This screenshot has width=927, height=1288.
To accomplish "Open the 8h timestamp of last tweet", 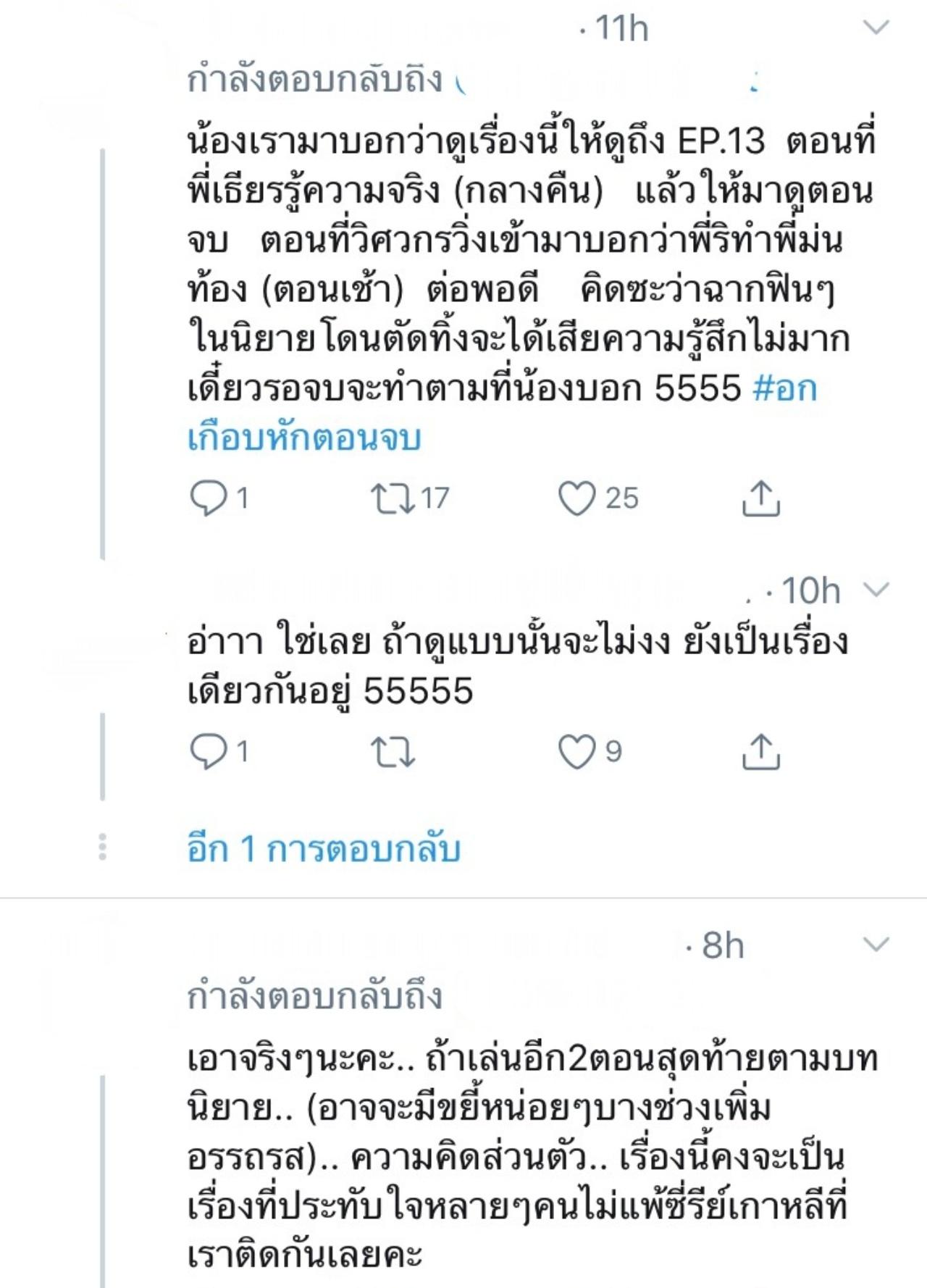I will click(723, 945).
